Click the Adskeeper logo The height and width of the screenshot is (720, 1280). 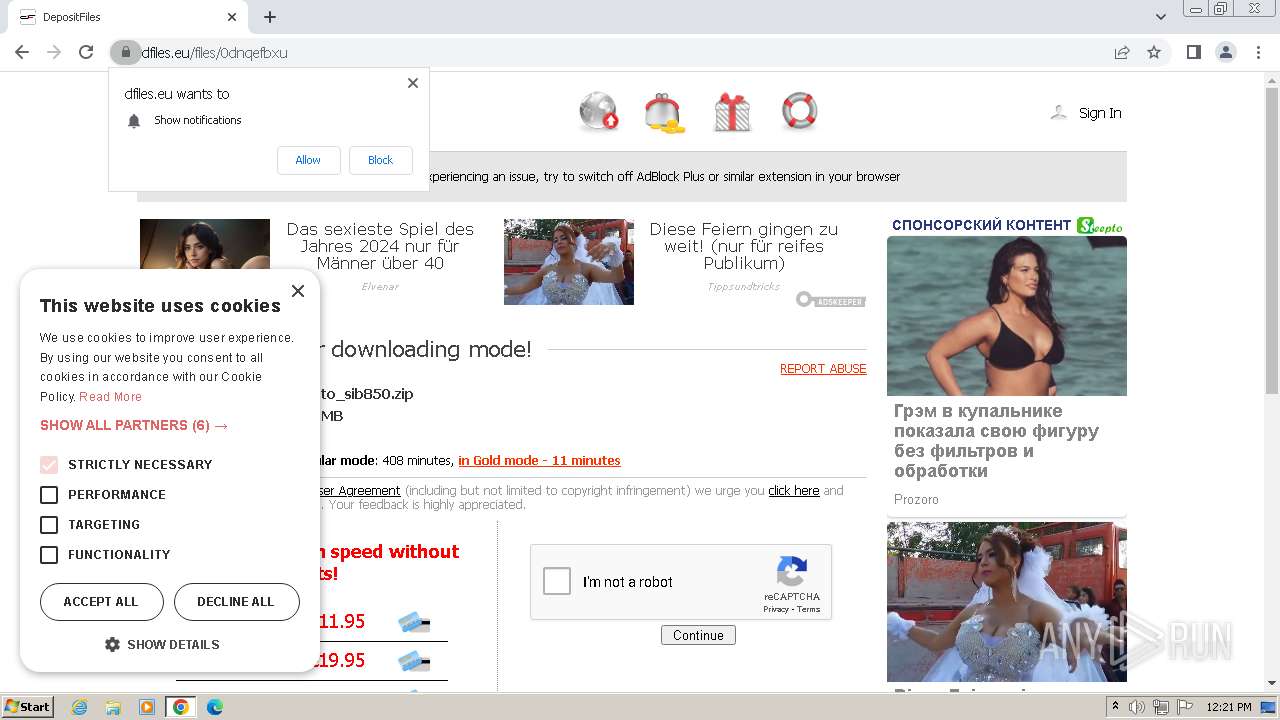pos(831,300)
